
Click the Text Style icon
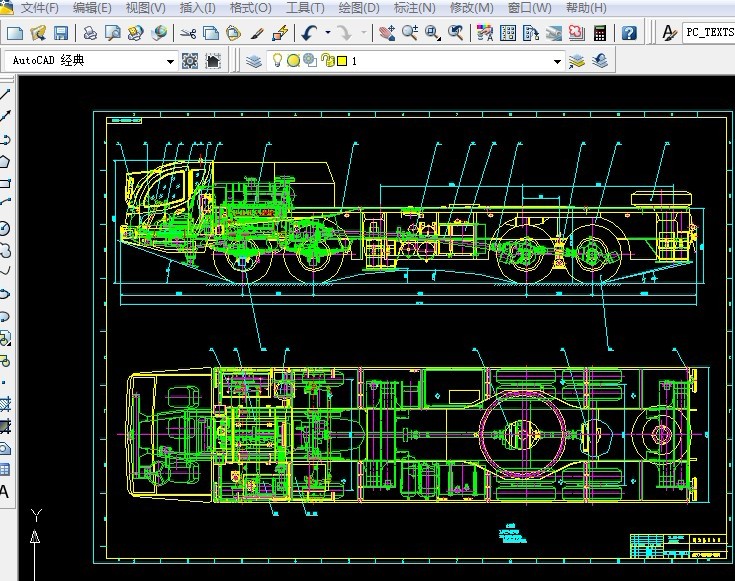669,33
